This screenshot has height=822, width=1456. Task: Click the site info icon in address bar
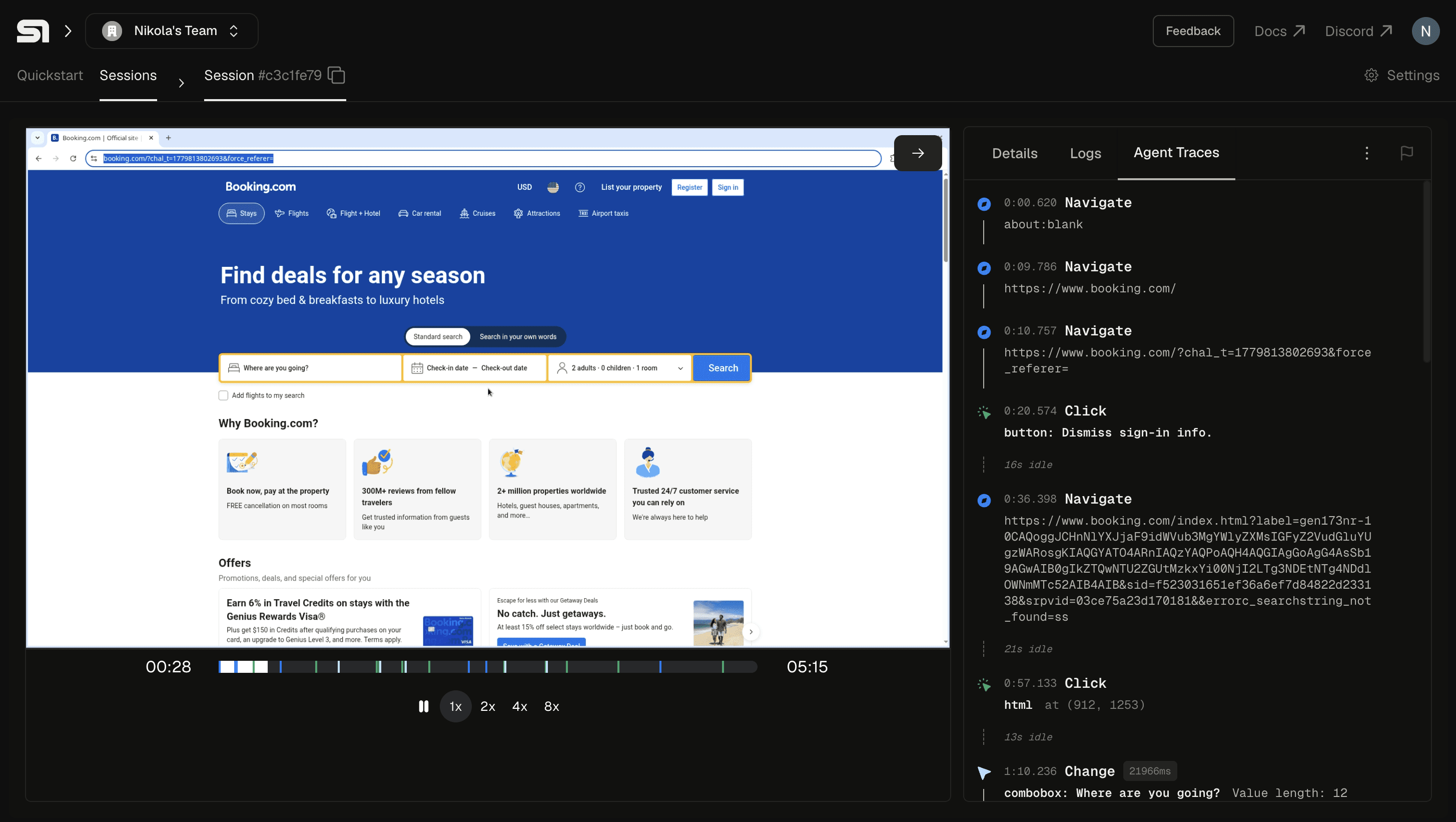(94, 158)
